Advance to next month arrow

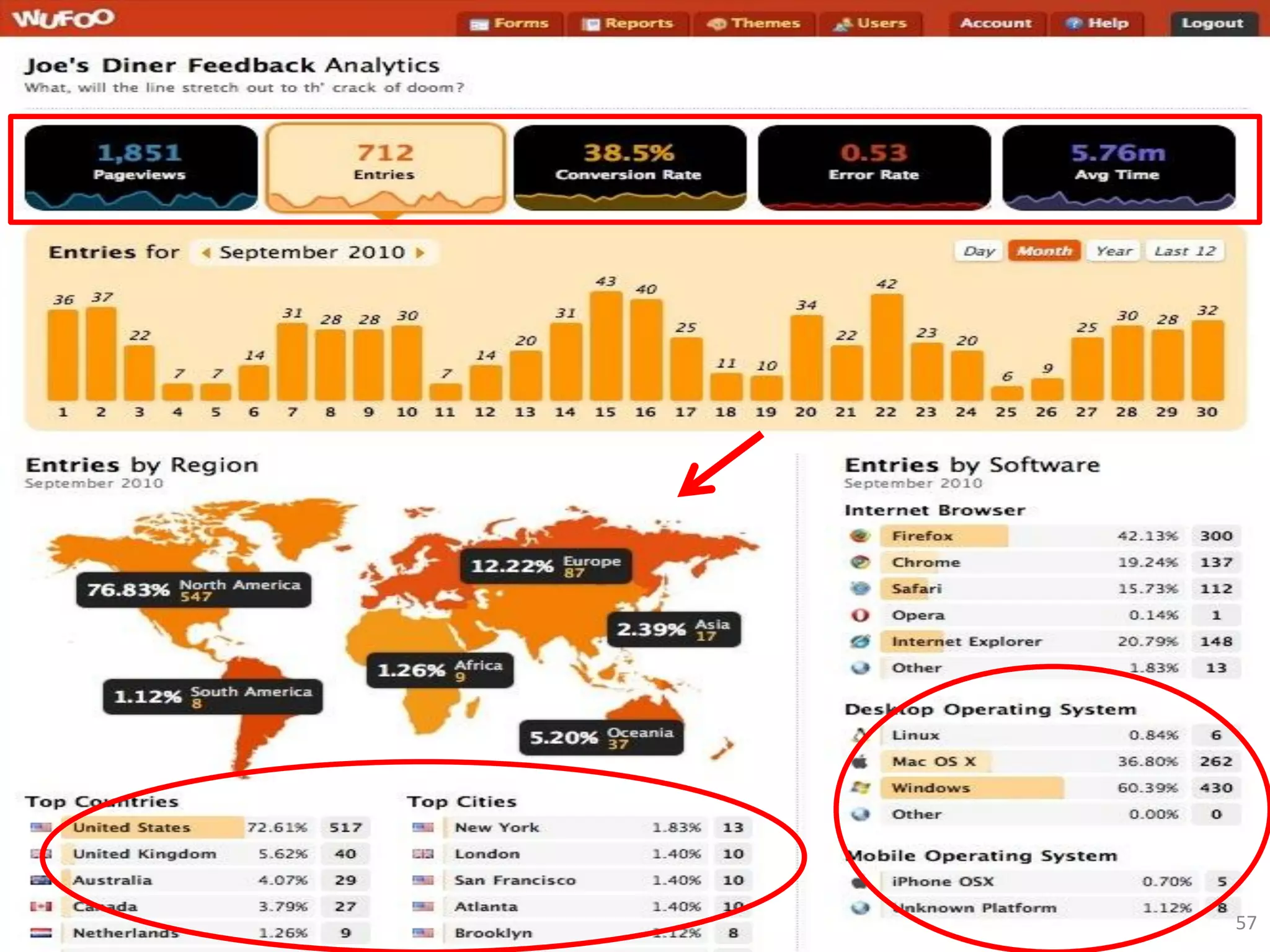(420, 253)
